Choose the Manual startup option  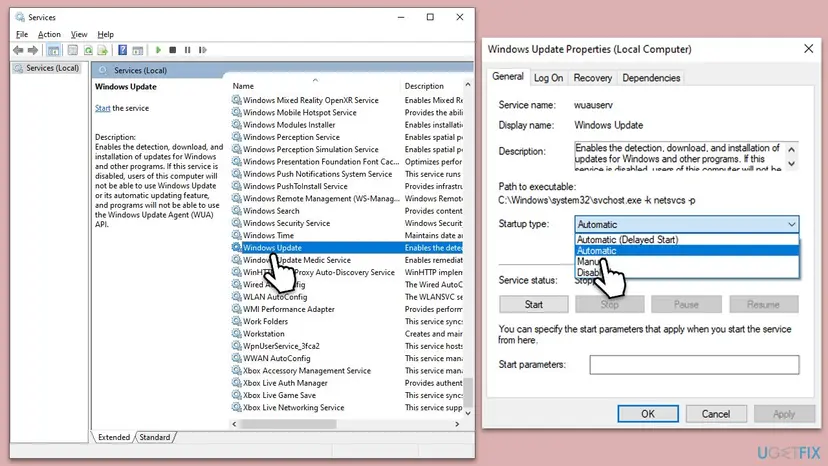(x=686, y=262)
